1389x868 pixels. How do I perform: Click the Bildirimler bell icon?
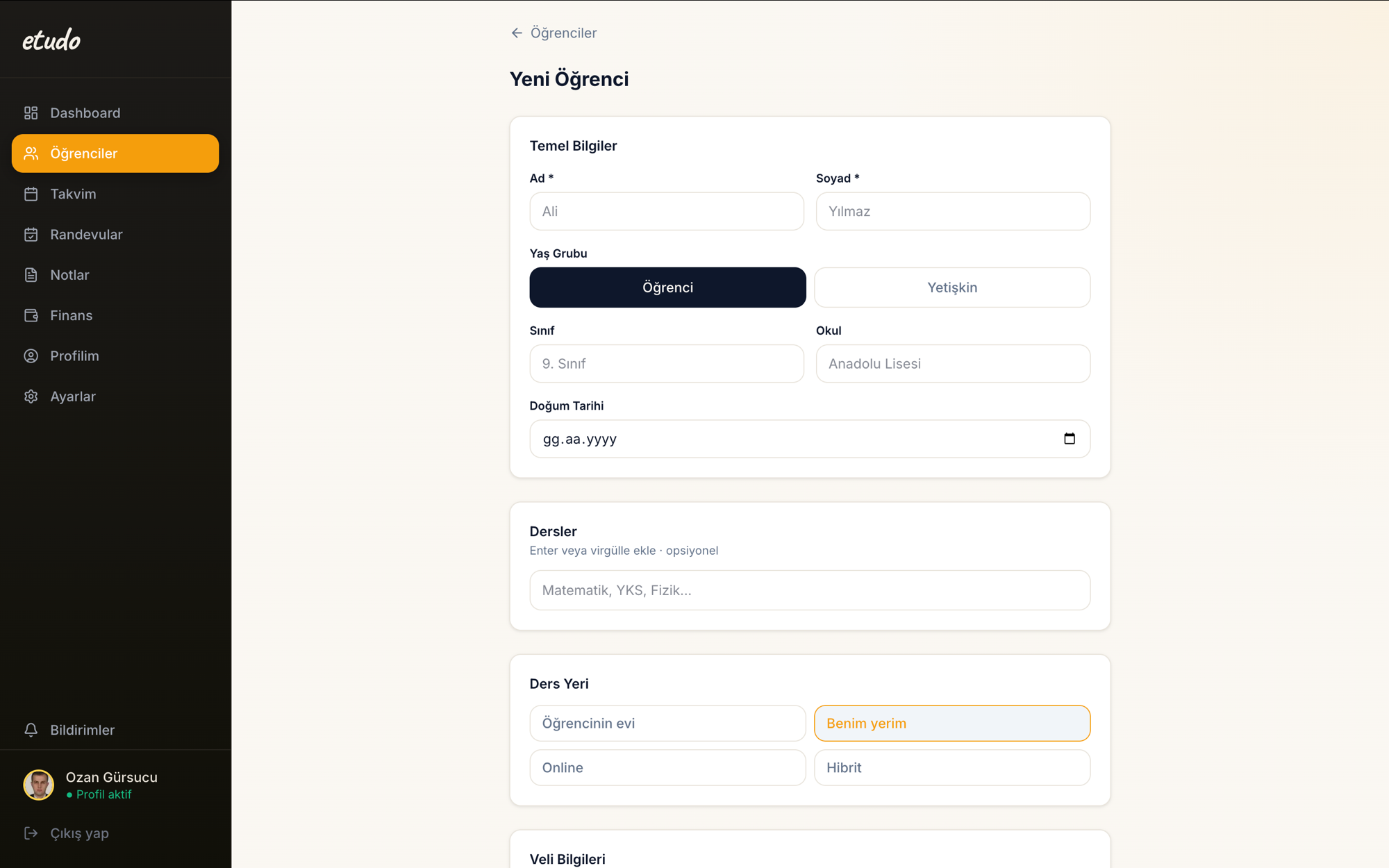point(31,730)
